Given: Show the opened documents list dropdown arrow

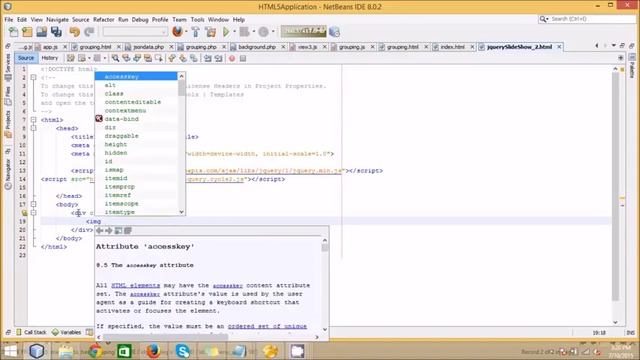Looking at the screenshot, I should pos(613,46).
